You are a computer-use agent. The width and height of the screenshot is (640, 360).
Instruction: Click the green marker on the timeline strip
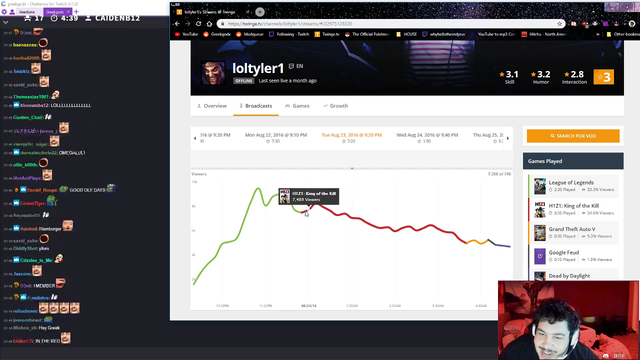pos(352,168)
